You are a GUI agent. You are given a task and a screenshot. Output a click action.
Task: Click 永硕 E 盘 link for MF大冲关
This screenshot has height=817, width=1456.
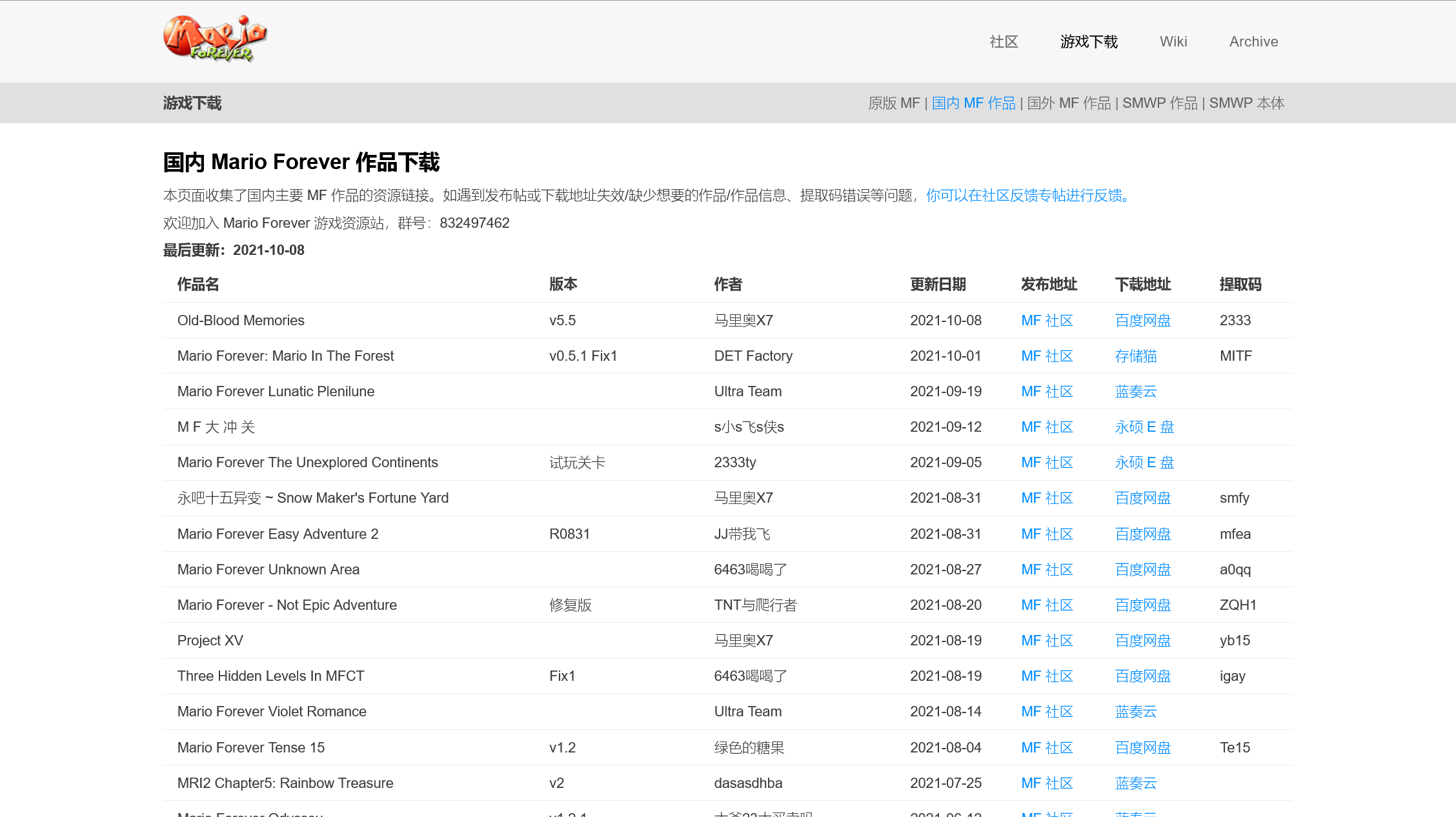tap(1144, 427)
